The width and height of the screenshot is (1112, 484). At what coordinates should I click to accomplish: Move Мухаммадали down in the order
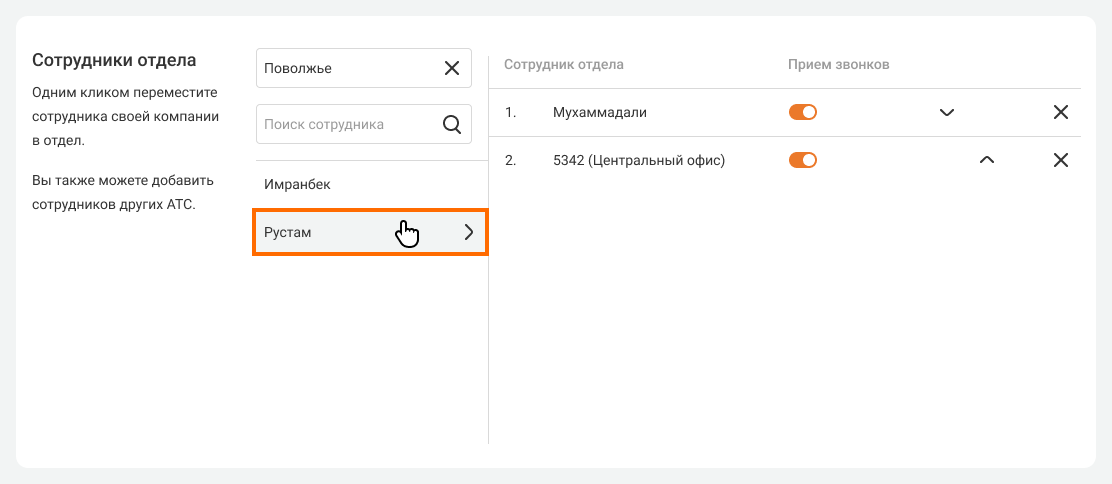(947, 112)
